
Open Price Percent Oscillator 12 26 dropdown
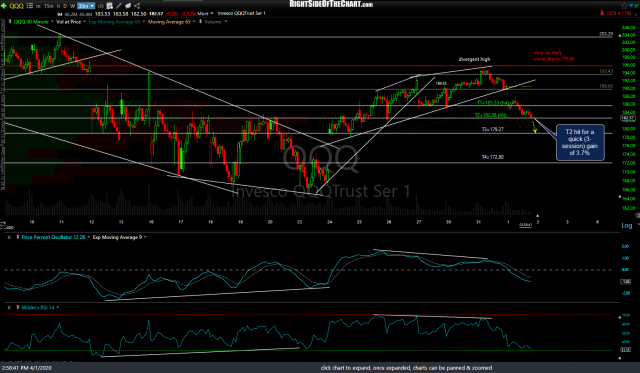point(89,237)
